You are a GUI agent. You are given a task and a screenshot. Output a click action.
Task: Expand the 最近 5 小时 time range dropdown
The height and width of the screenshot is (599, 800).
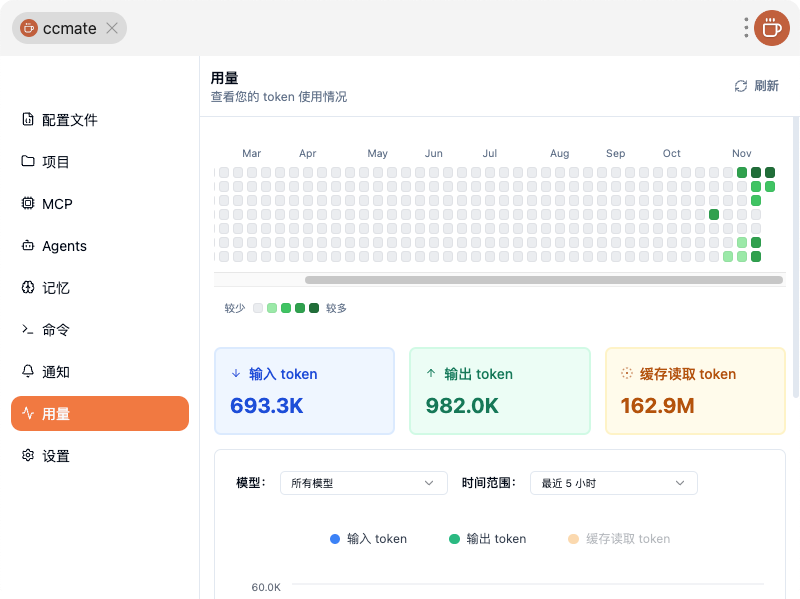613,483
